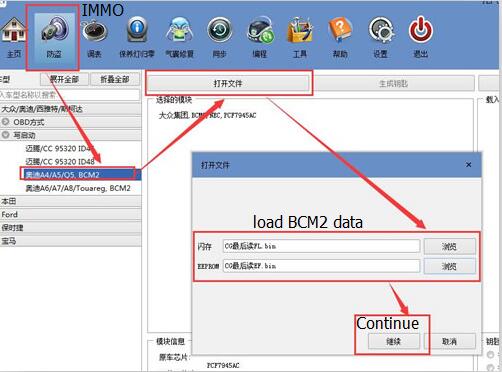The image size is (502, 372).
Task: Click the 继续 continue button
Action: pyautogui.click(x=393, y=341)
